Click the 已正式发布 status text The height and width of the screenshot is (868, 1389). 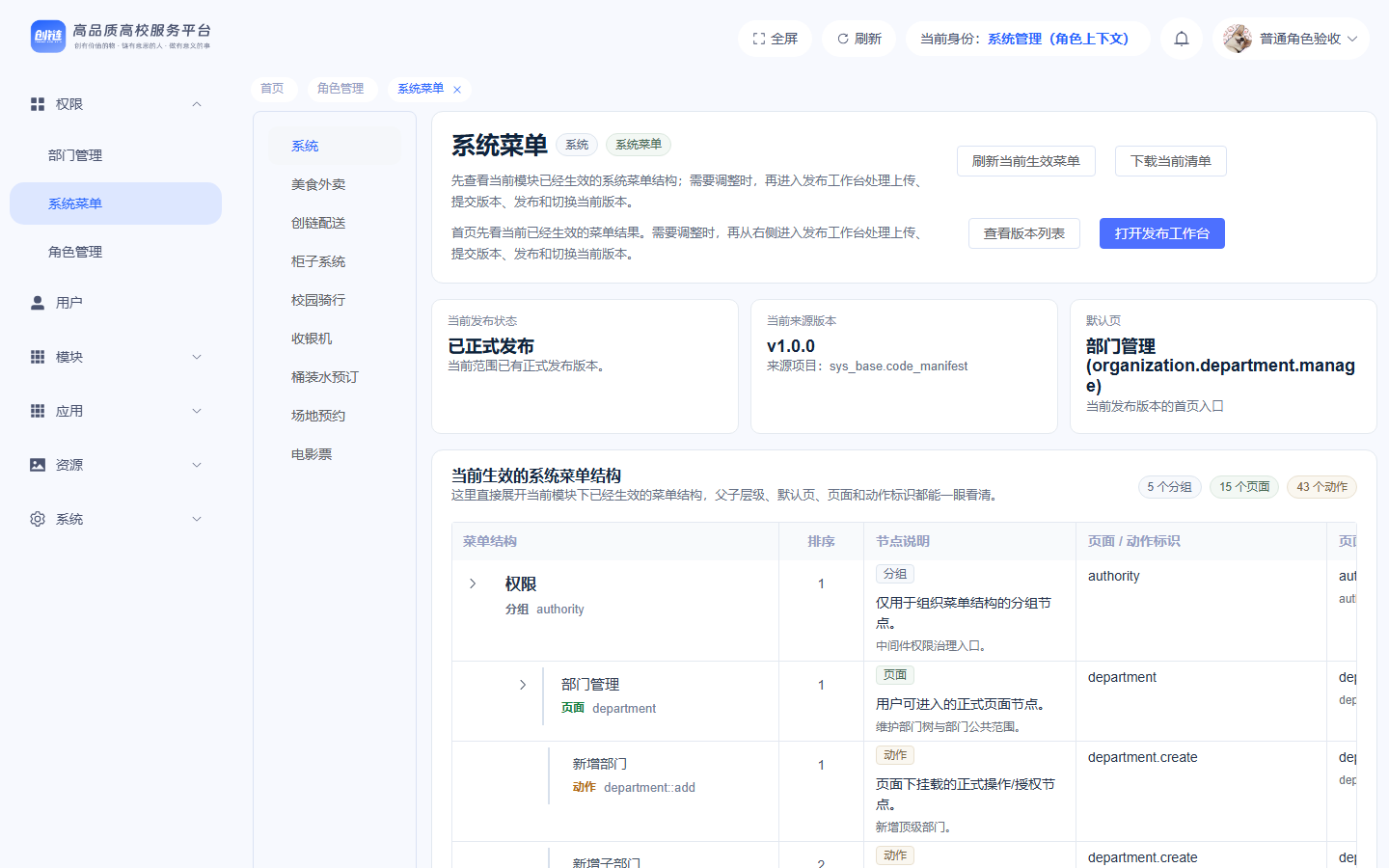491,346
